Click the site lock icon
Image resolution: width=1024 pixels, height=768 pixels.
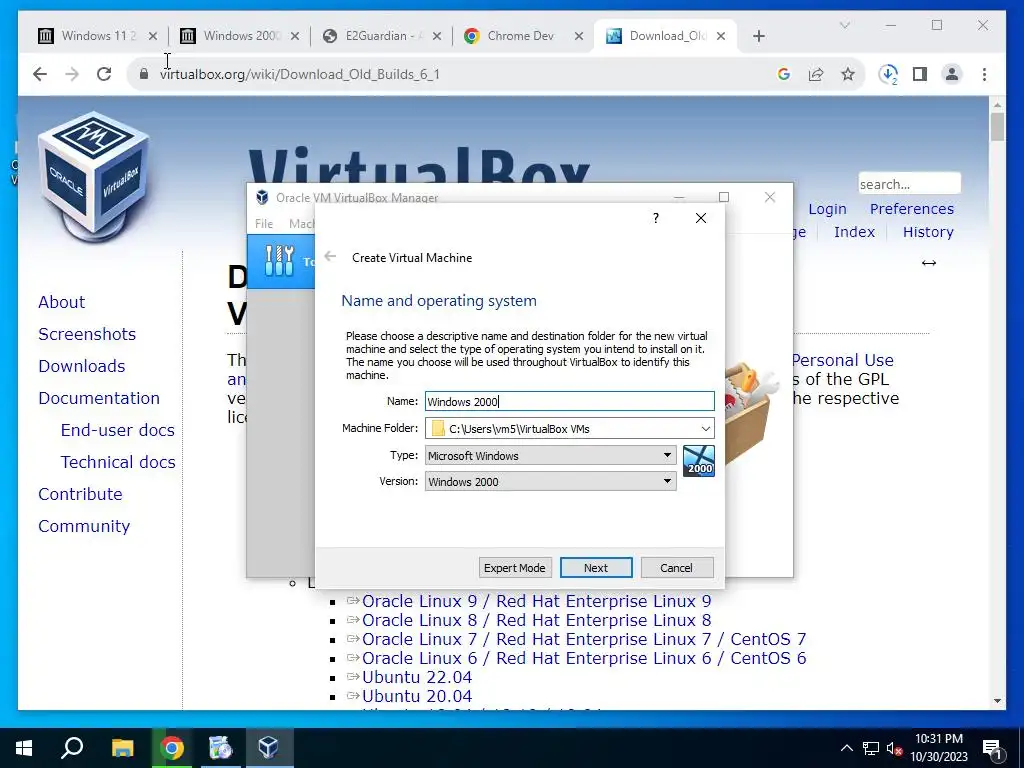click(x=144, y=74)
